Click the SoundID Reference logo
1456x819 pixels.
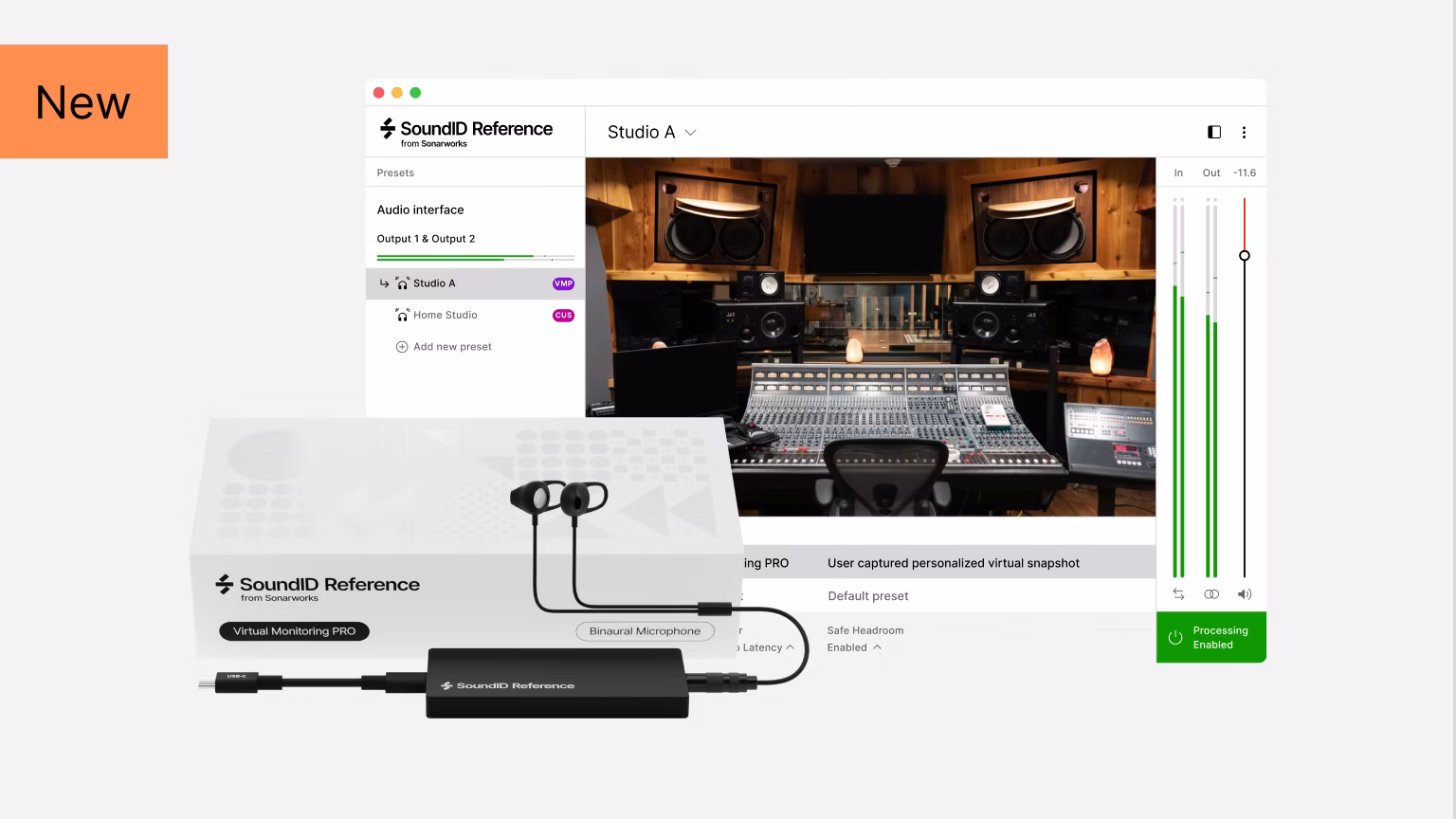[465, 132]
